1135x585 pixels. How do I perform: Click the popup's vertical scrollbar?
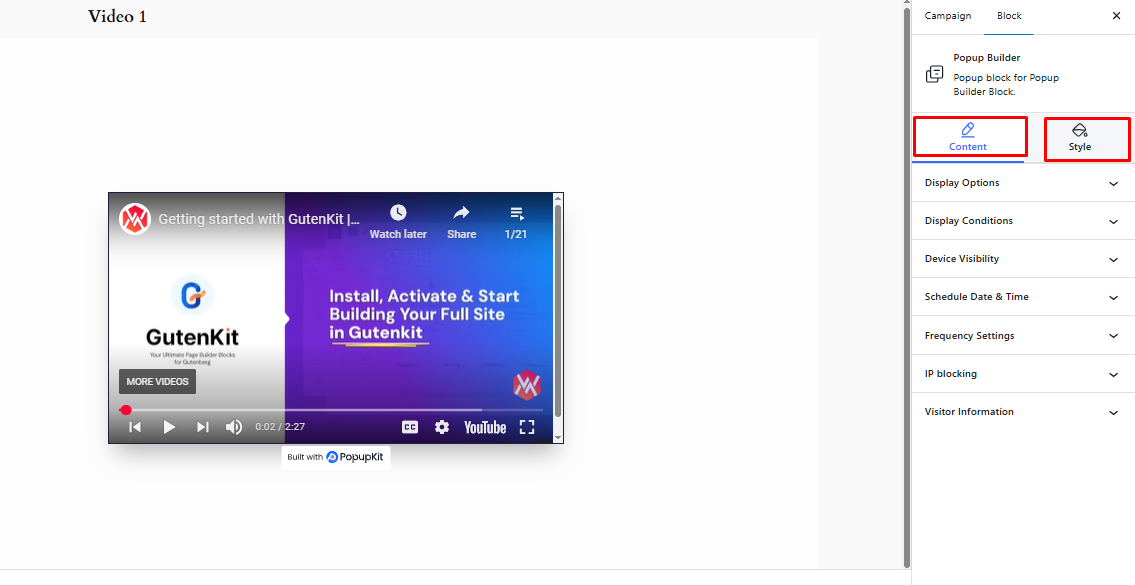(557, 311)
